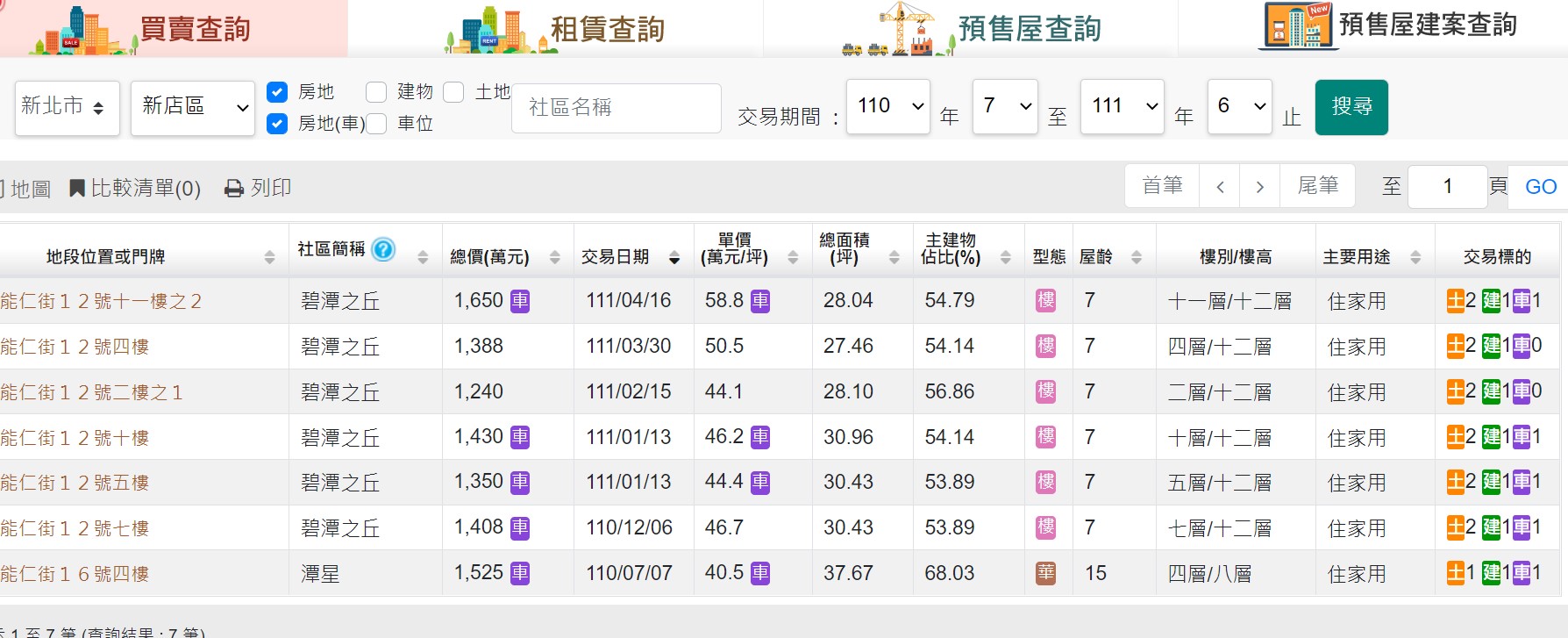This screenshot has width=1568, height=638.
Task: Check the 車位 checkbox
Action: pos(376,124)
